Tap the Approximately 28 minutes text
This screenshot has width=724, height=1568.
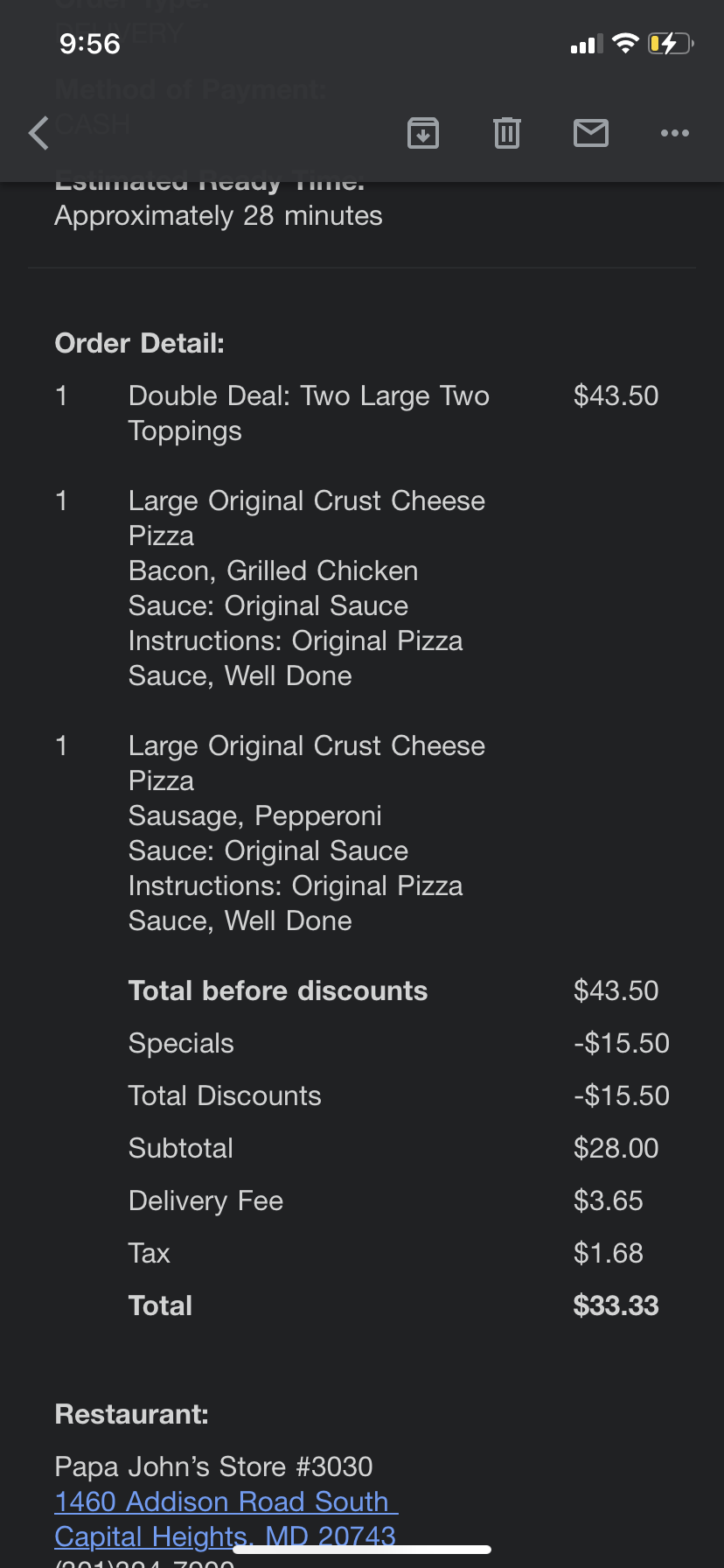pyautogui.click(x=219, y=216)
